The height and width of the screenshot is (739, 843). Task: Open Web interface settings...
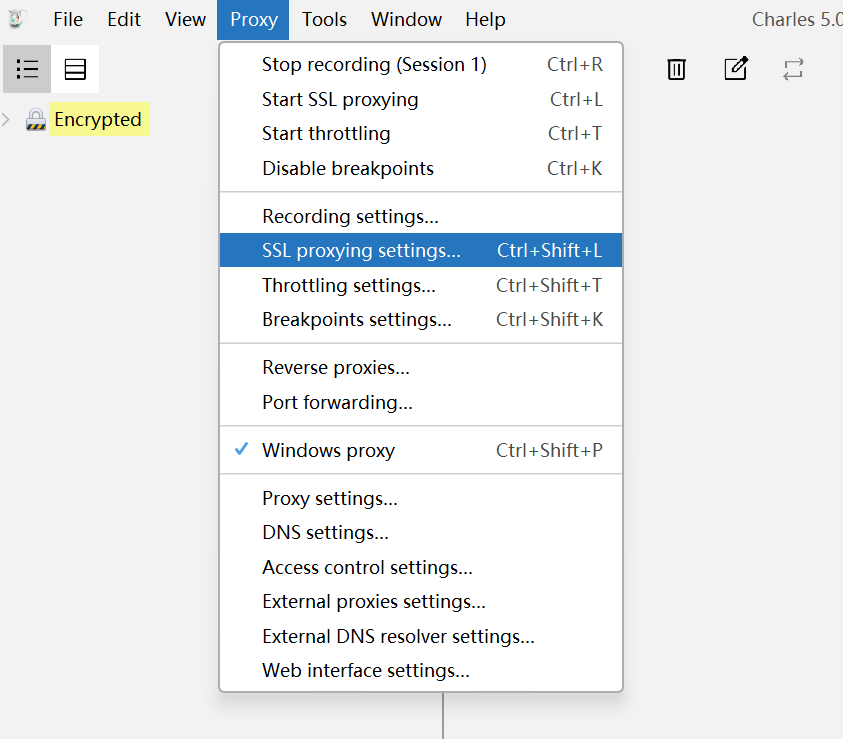pos(421,670)
